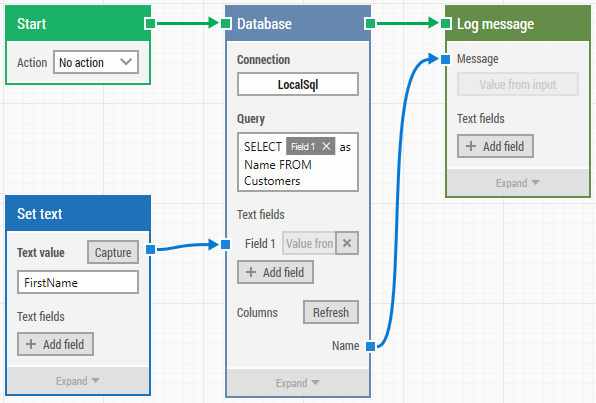Click the Capture button
This screenshot has width=596, height=403.
tap(113, 252)
